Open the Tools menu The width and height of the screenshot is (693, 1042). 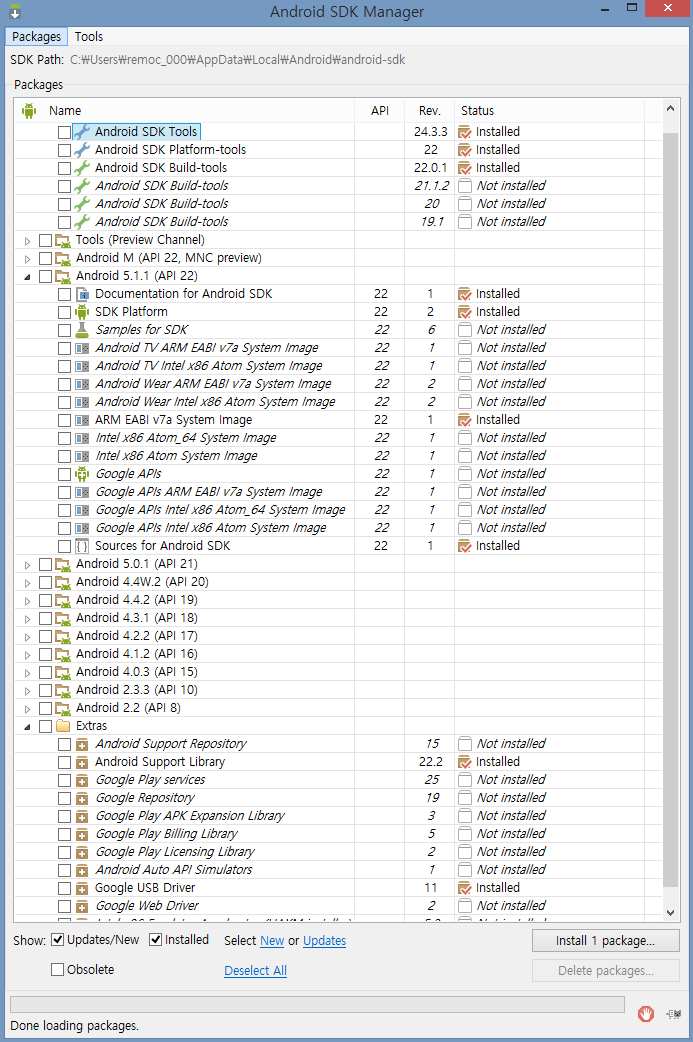[88, 37]
